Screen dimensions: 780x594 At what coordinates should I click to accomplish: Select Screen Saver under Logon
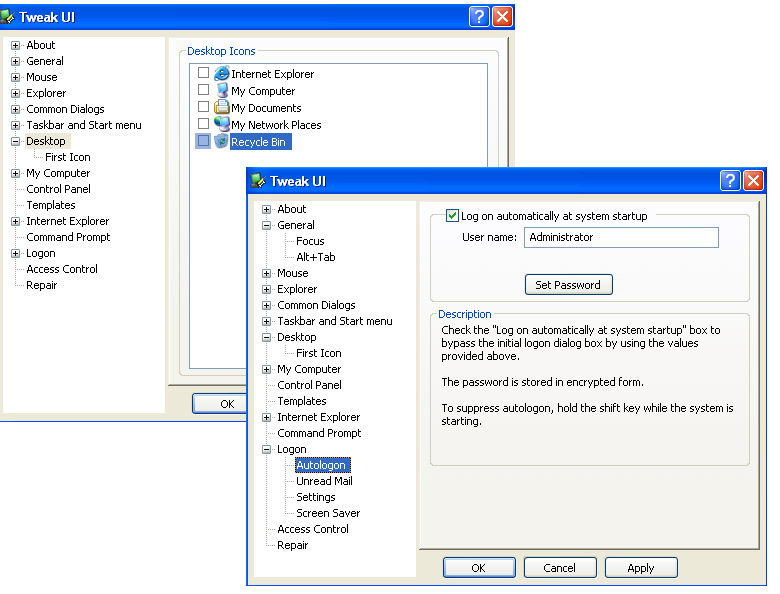point(328,513)
